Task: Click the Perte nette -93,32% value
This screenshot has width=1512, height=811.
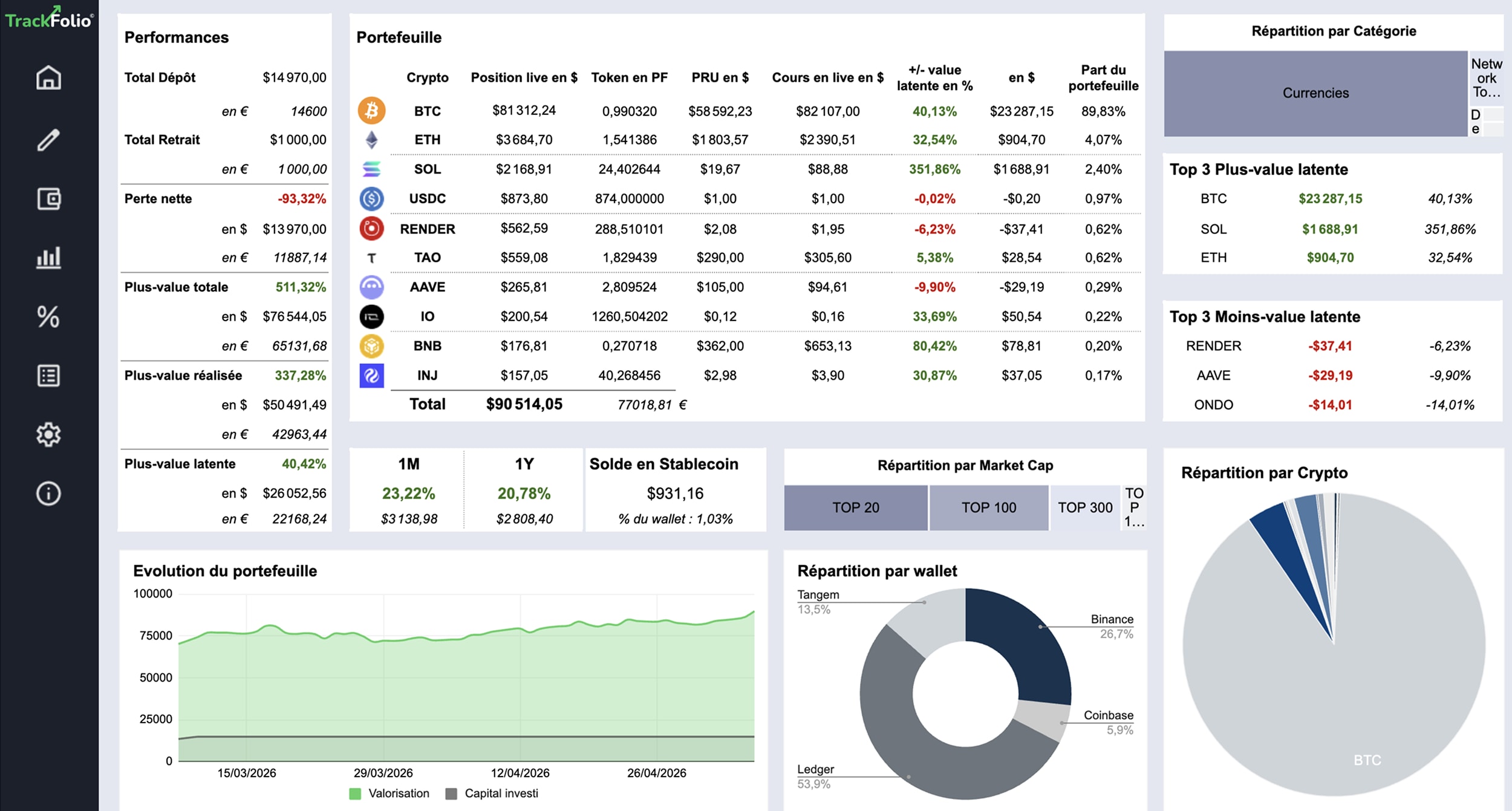Action: (x=301, y=199)
